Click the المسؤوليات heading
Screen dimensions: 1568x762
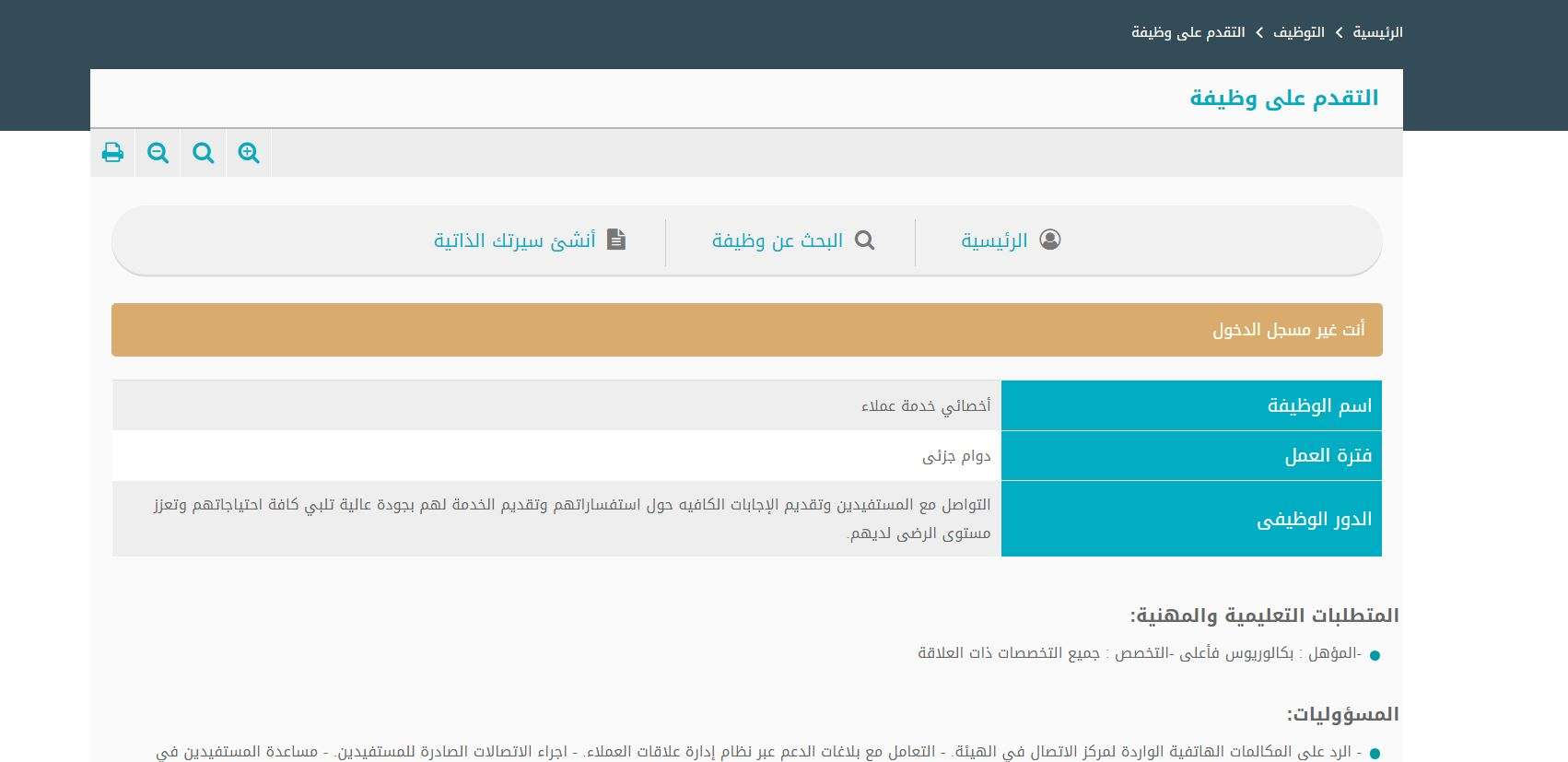[x=1343, y=714]
